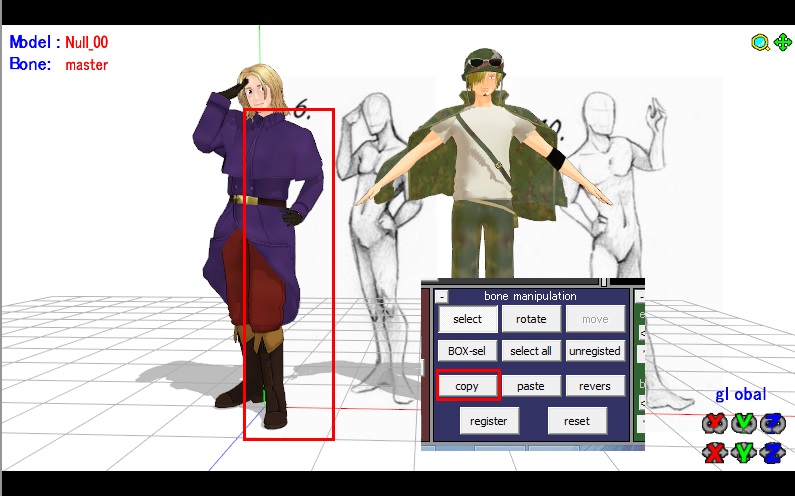Click the blue Z rotation axis icon

[x=773, y=423]
